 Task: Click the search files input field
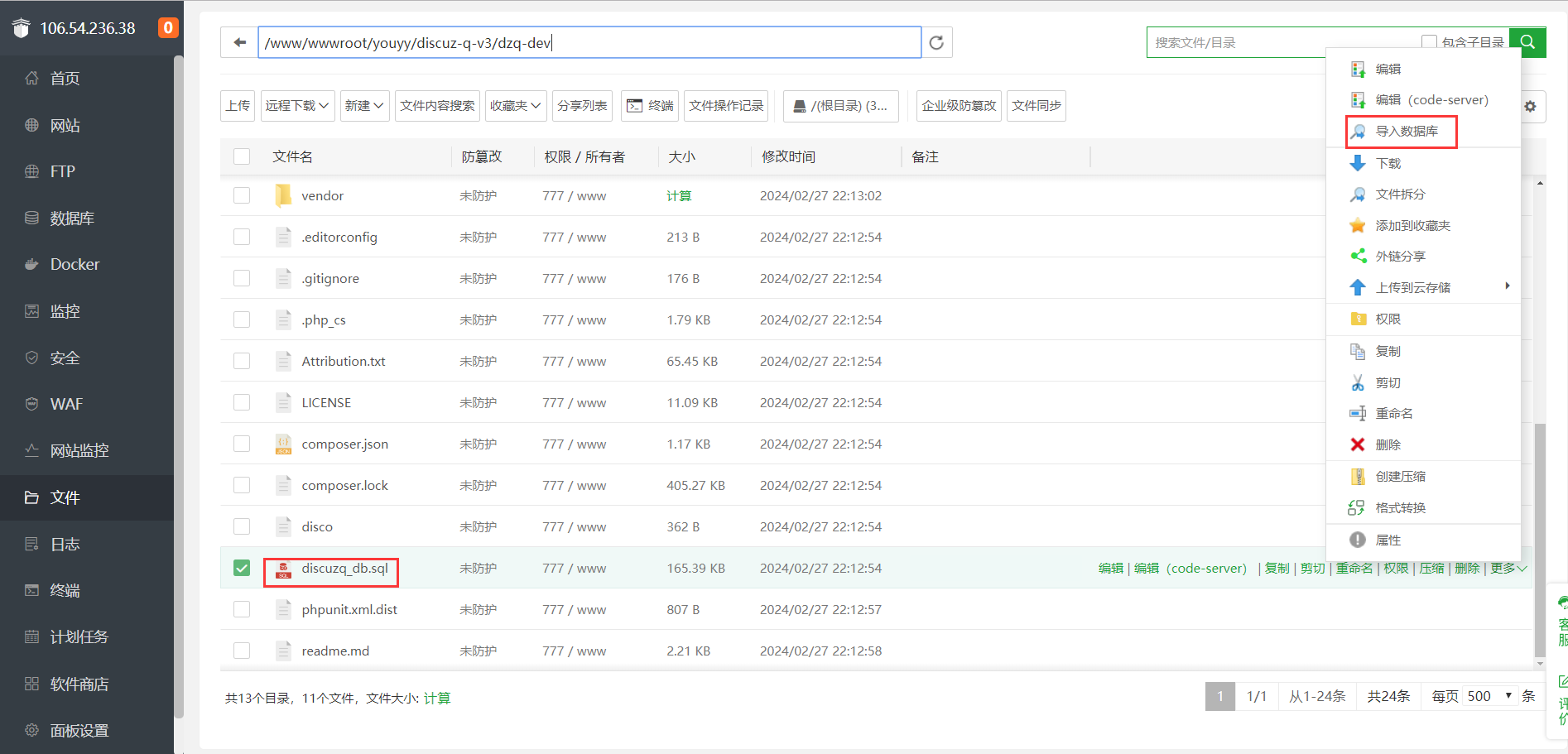(x=1283, y=42)
